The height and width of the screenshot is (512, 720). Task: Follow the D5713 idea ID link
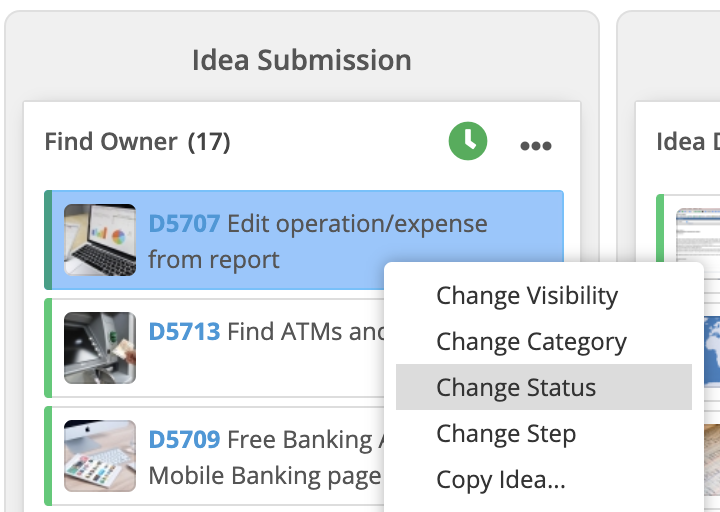tap(184, 332)
